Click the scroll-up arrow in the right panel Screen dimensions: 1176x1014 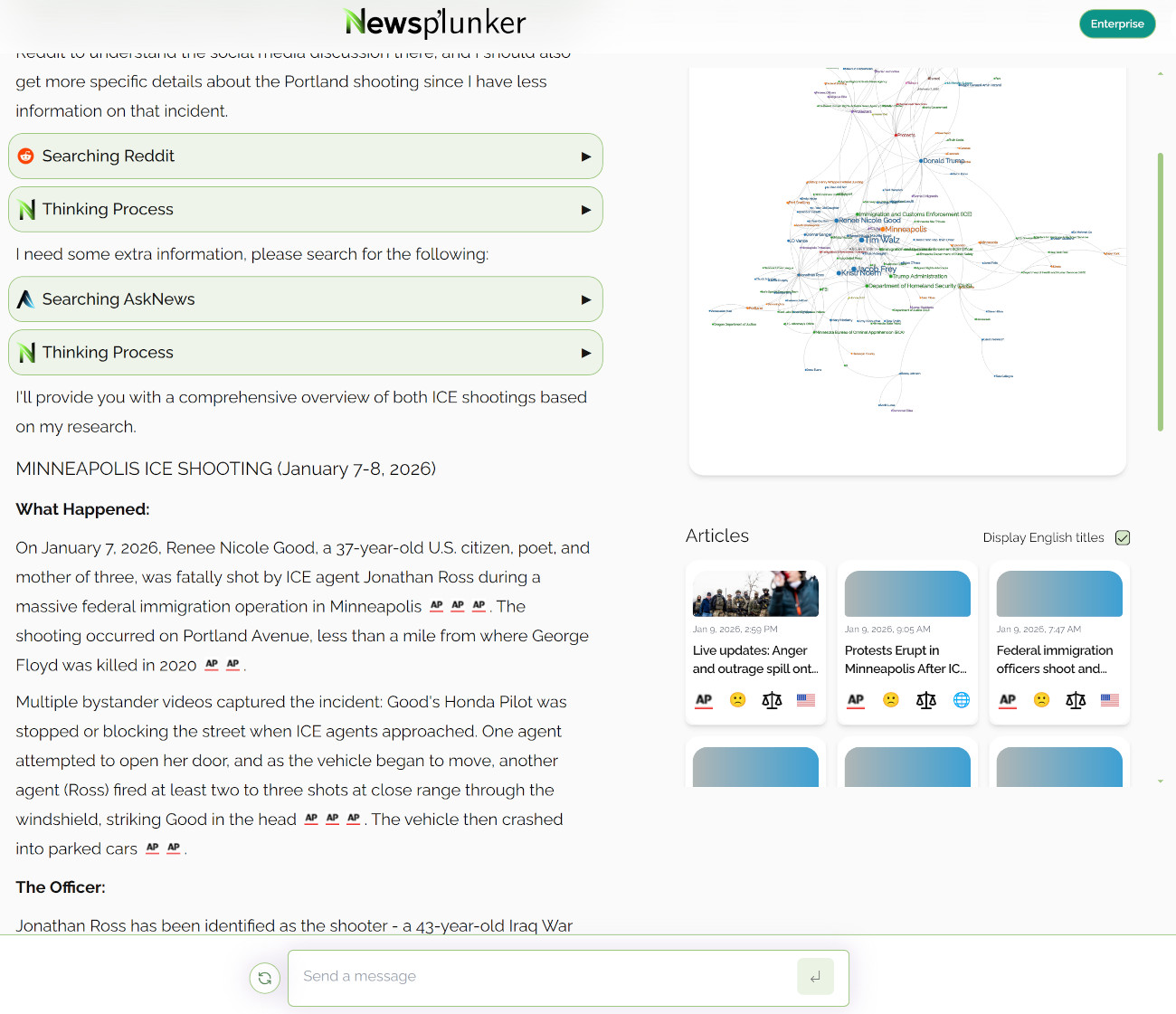pos(1161,74)
